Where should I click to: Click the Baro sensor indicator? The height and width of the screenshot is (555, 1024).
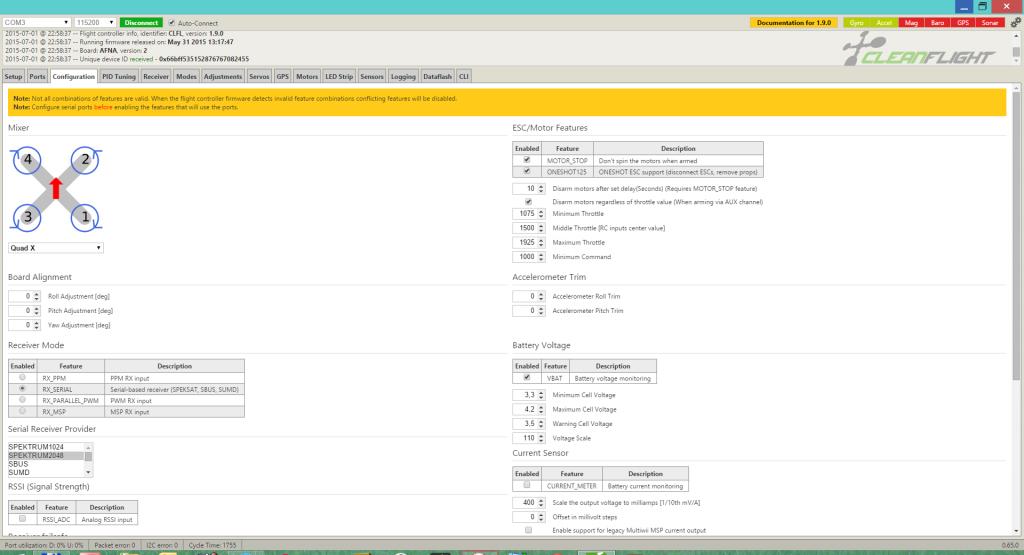point(937,22)
